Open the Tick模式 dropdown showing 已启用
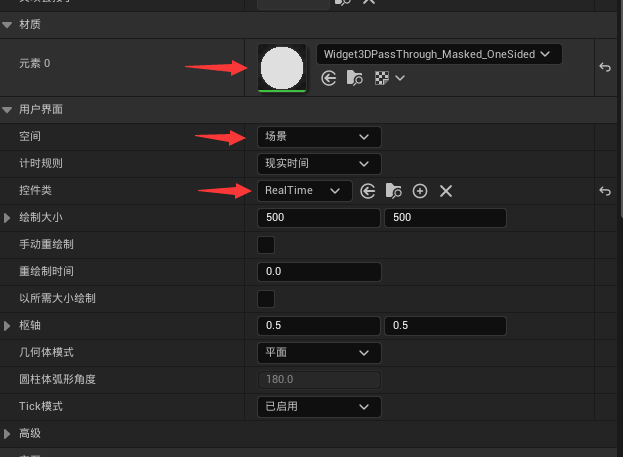This screenshot has width=623, height=457. pos(319,407)
